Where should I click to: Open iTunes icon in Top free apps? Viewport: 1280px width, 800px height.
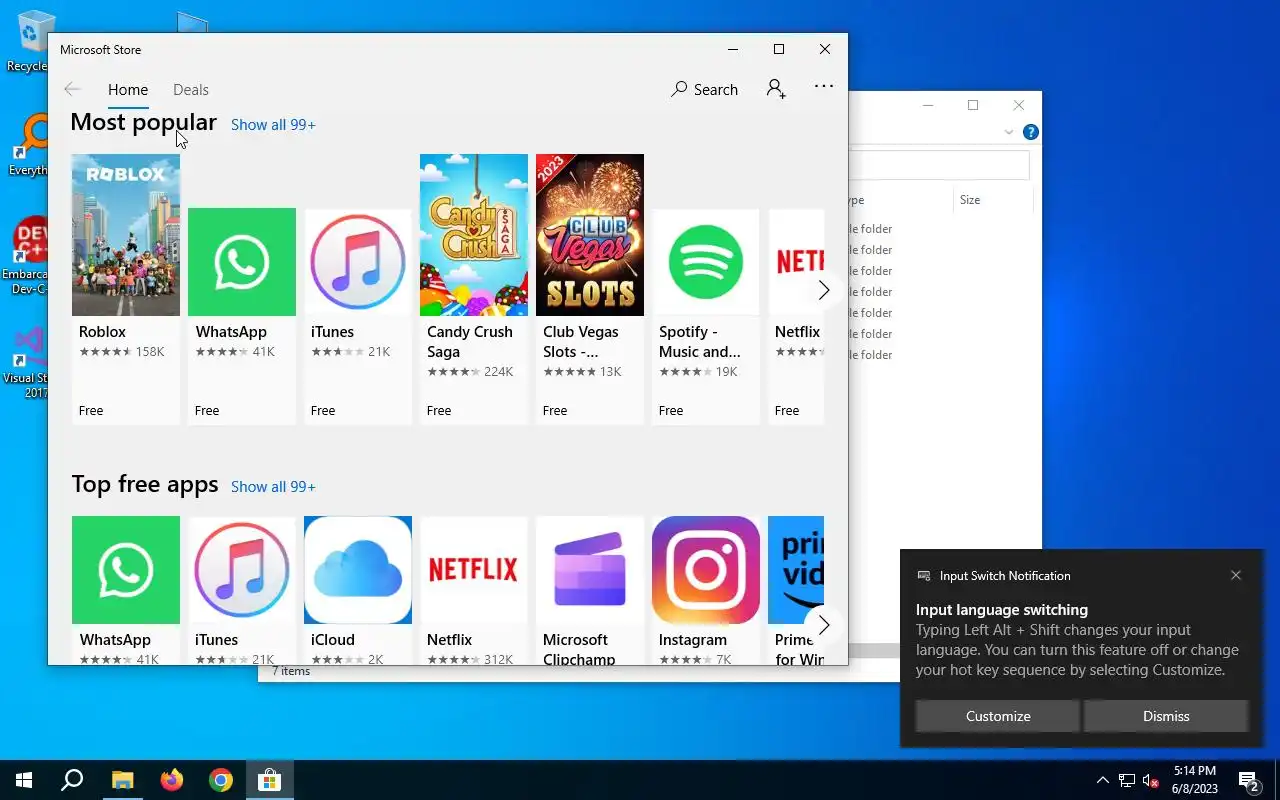click(242, 570)
